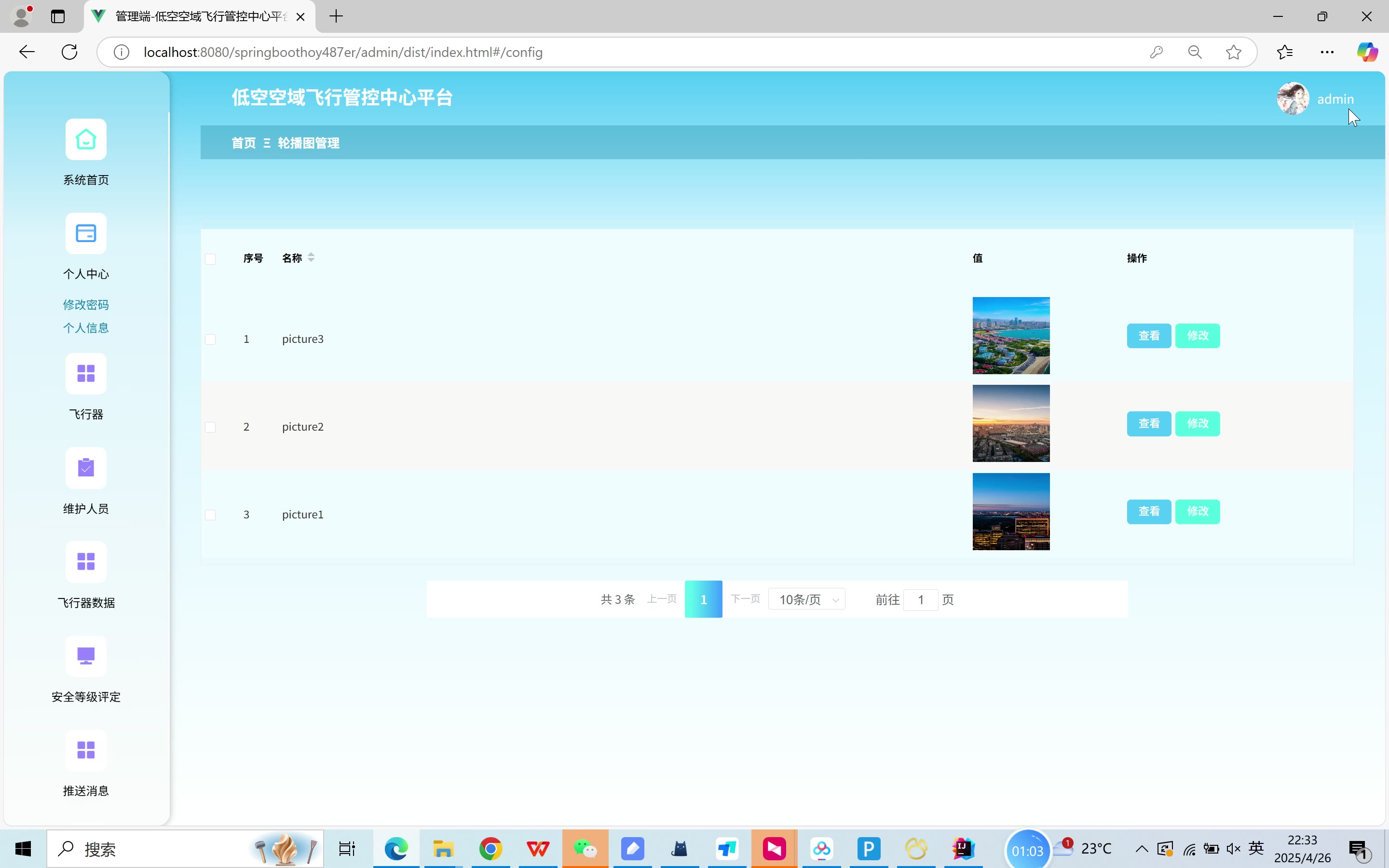1389x868 pixels.
Task: Sort by the 名称 column arrows
Action: (x=311, y=258)
